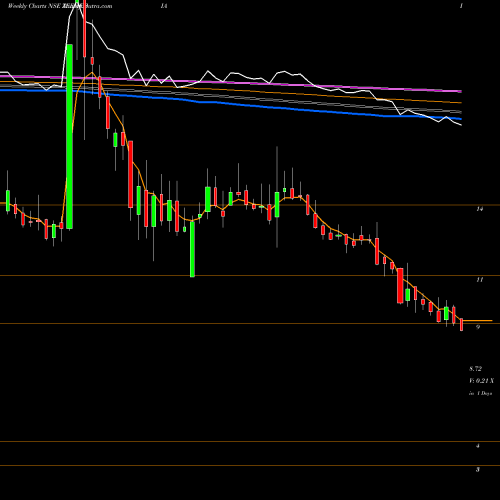
Task: Click the price axis label '9'
Action: tap(478, 327)
